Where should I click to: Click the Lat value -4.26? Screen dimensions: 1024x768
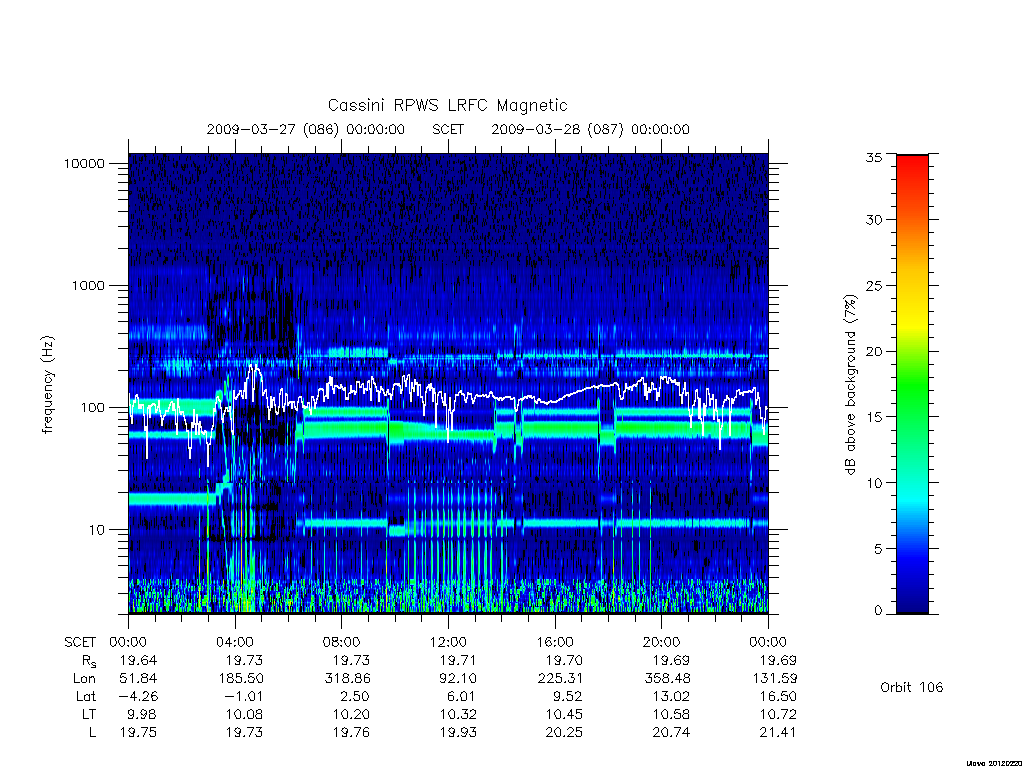[x=138, y=696]
